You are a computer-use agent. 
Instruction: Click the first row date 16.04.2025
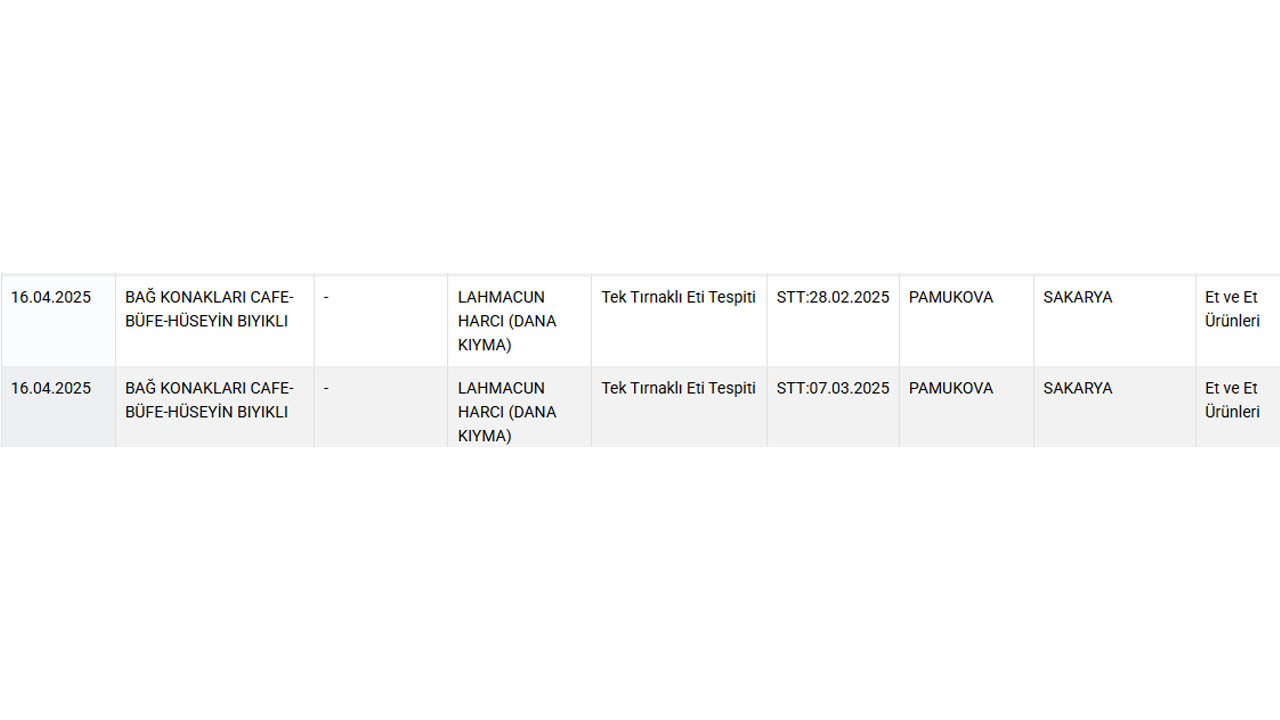click(51, 297)
